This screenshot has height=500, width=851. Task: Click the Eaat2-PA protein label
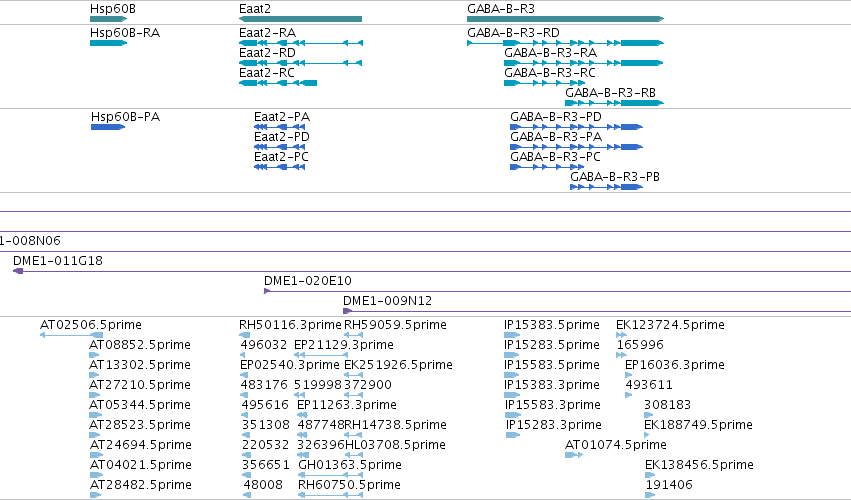pos(282,117)
